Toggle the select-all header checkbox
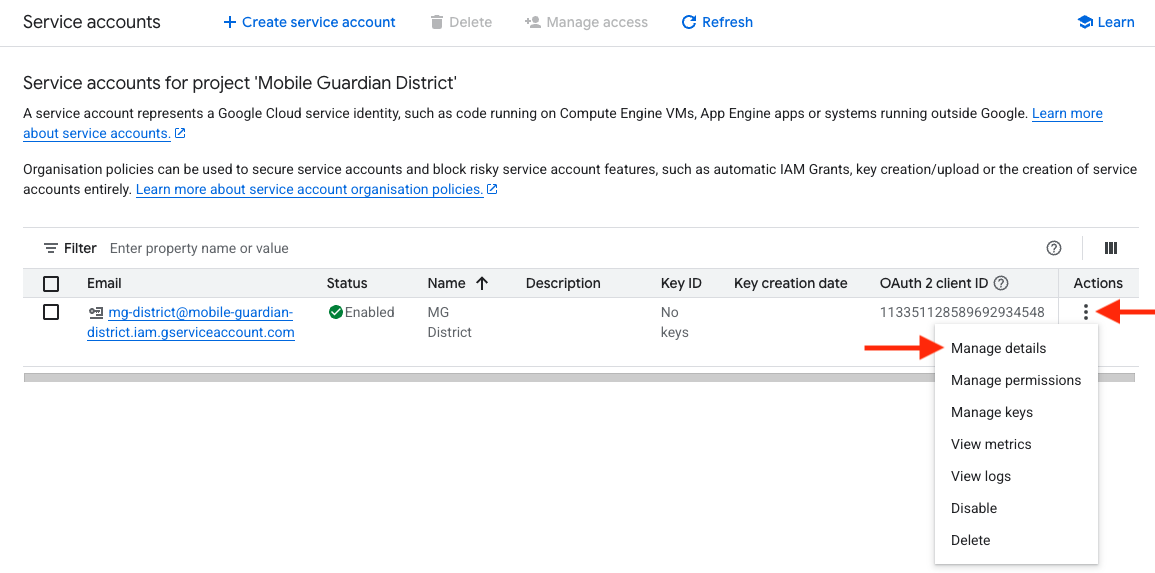The width and height of the screenshot is (1155, 573). pos(51,283)
